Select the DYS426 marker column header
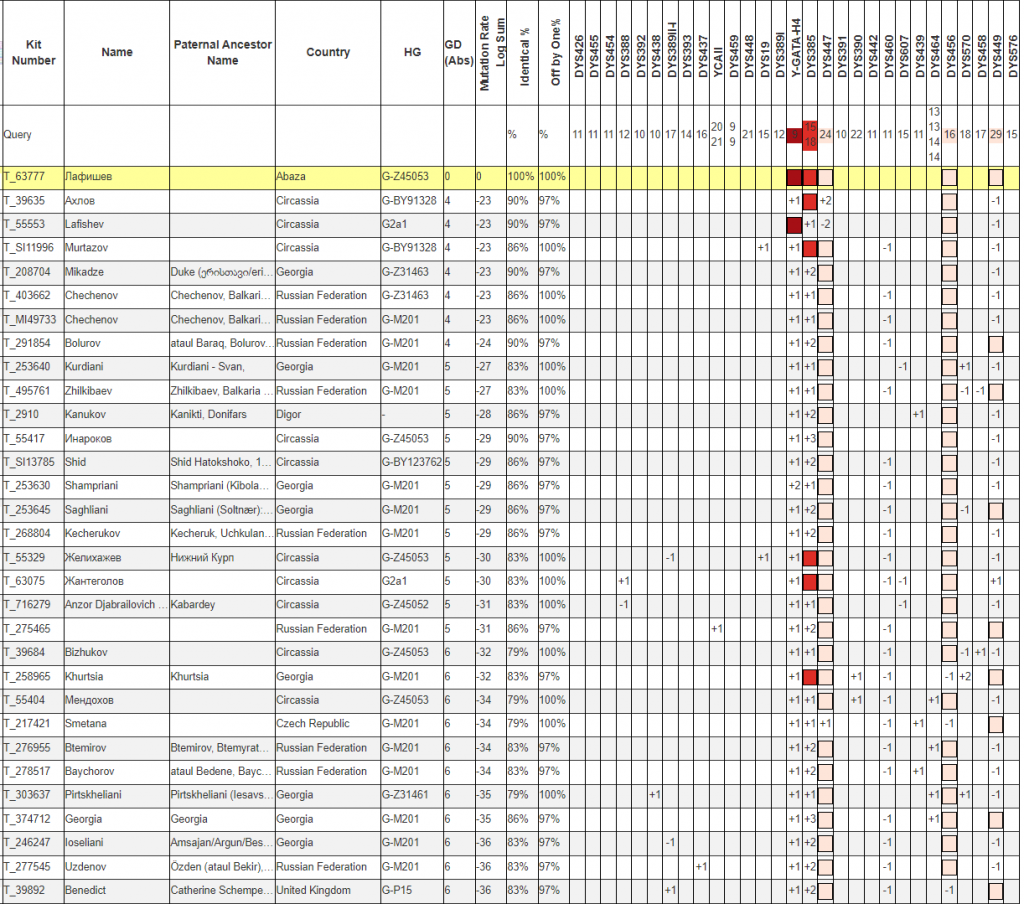The image size is (1024, 904). click(x=579, y=56)
